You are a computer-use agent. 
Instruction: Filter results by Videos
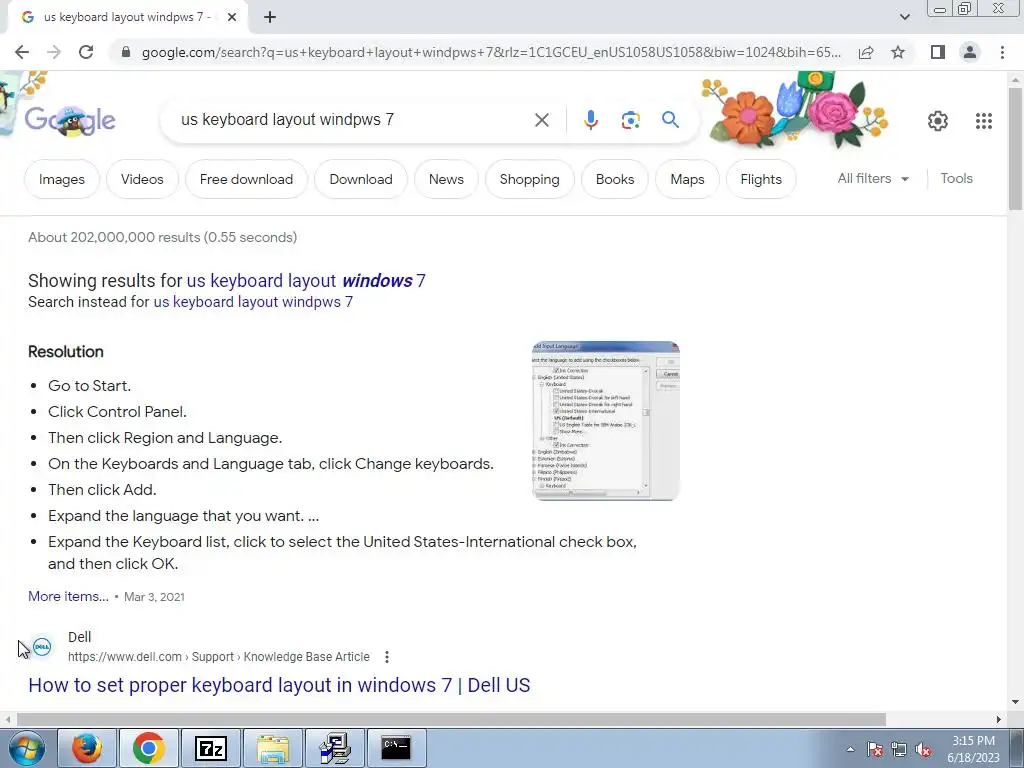click(142, 179)
